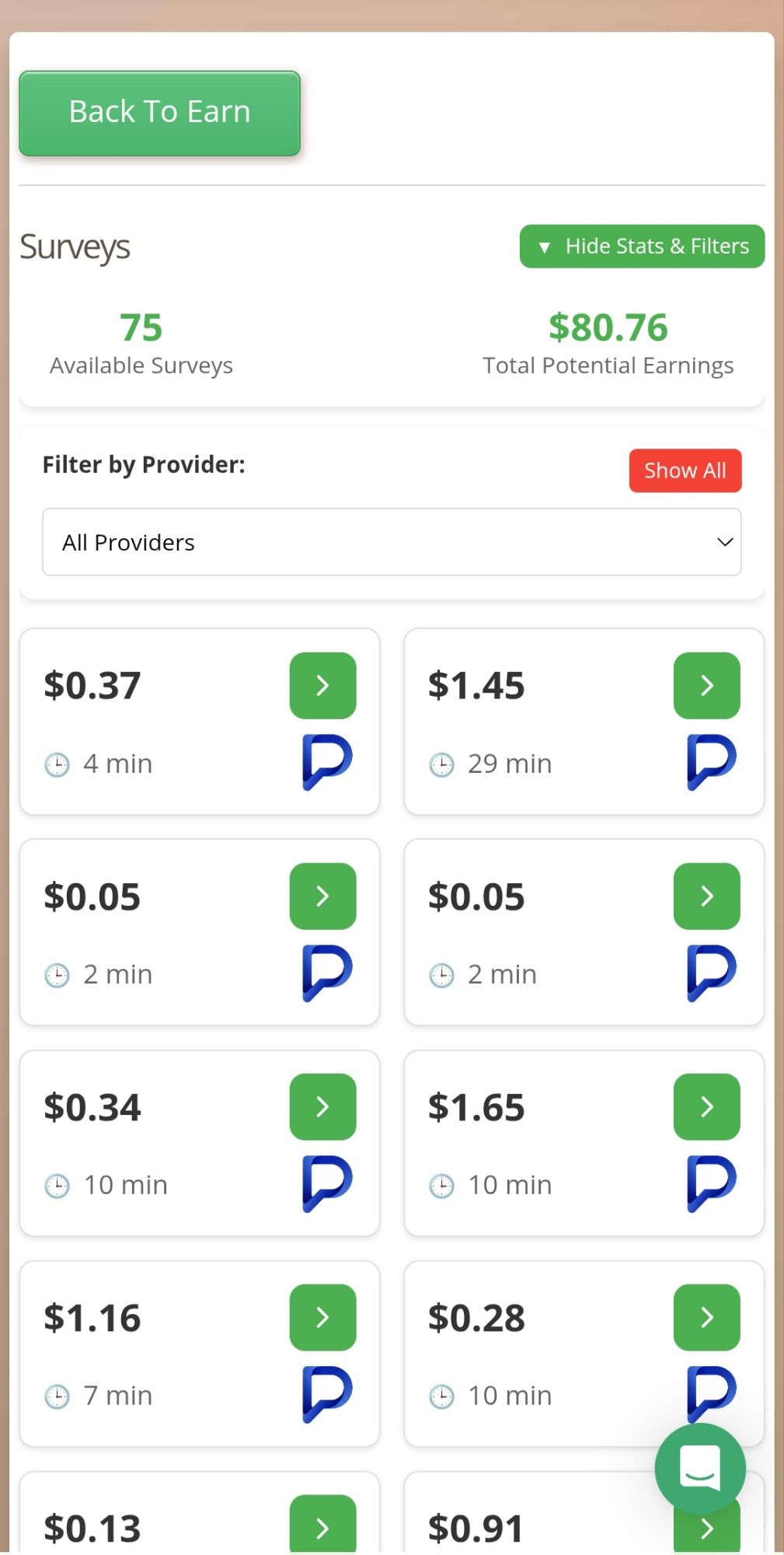The image size is (784, 1555).
Task: Start the $0.37 survey with green arrow
Action: pyautogui.click(x=322, y=685)
